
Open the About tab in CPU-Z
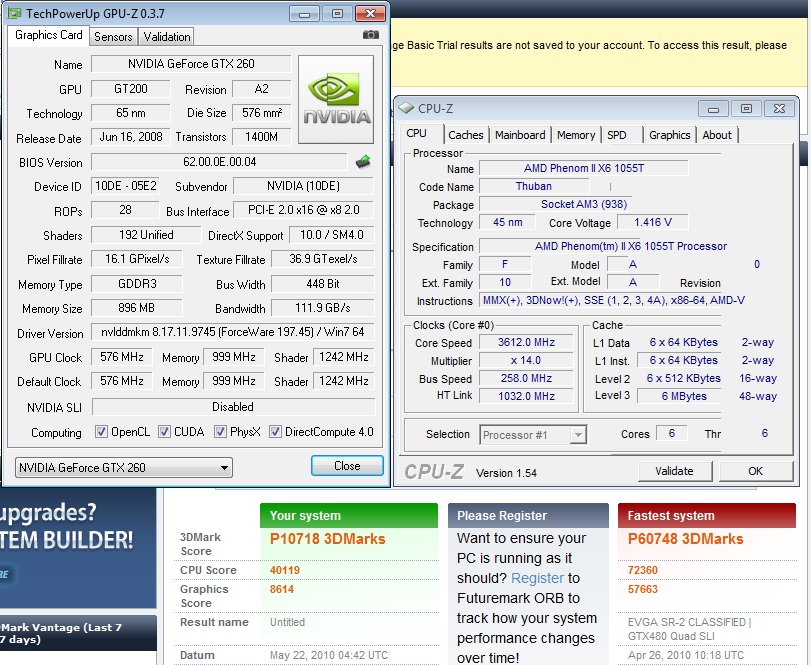click(717, 135)
